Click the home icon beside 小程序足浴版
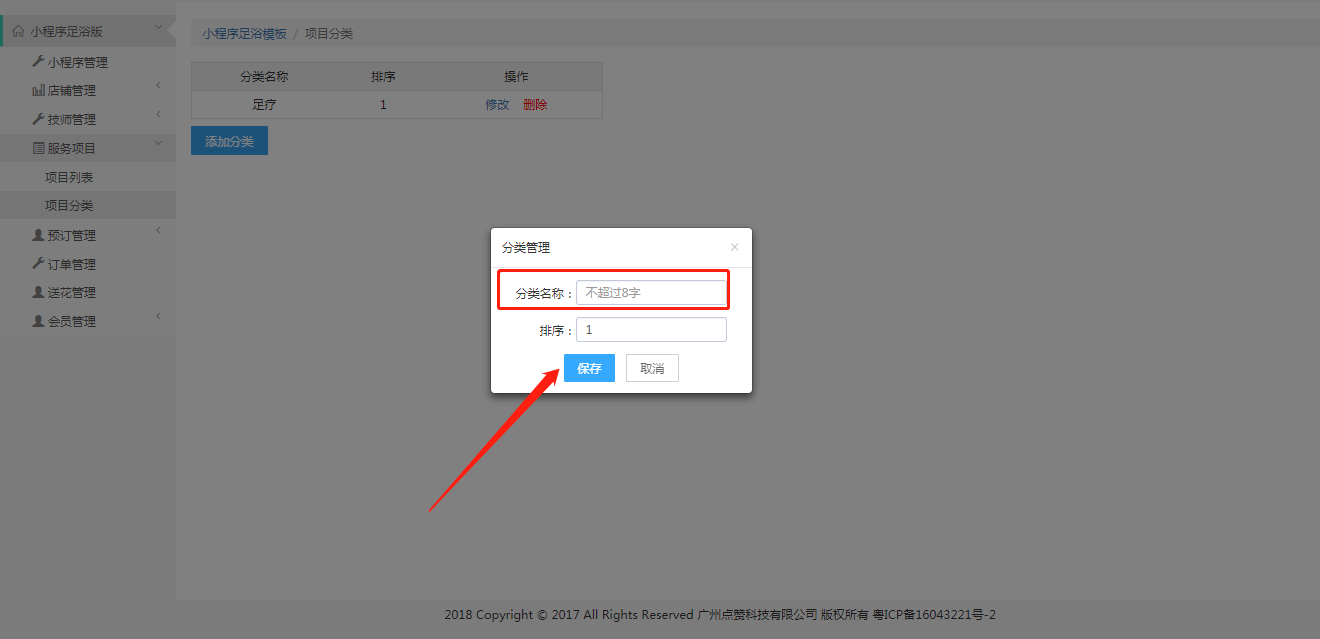 click(x=17, y=32)
